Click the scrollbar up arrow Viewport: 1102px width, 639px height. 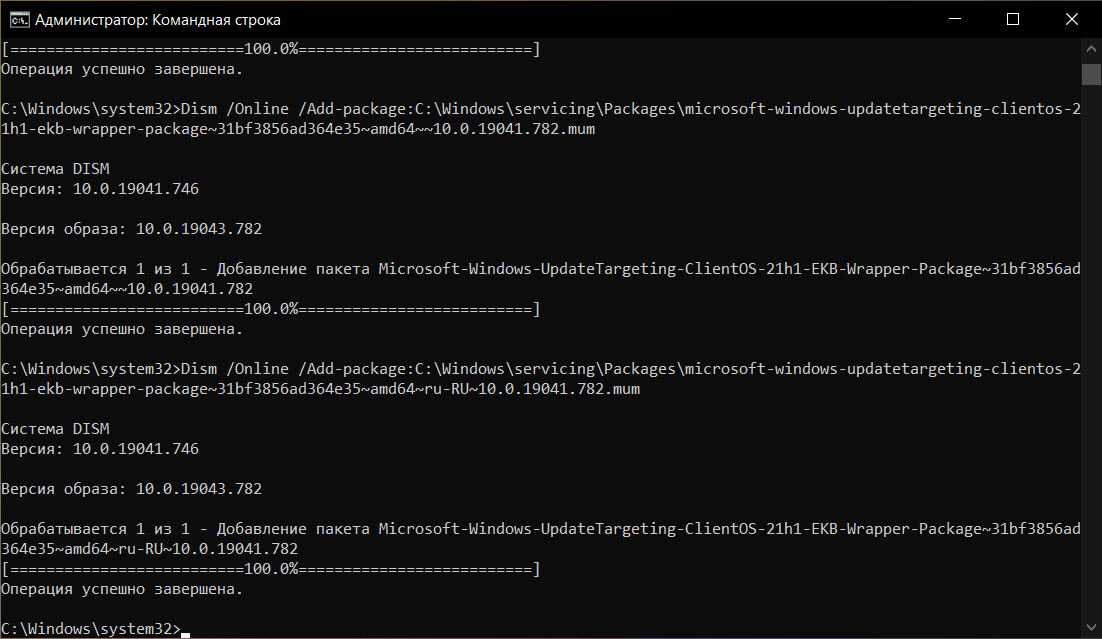pyautogui.click(x=1091, y=47)
